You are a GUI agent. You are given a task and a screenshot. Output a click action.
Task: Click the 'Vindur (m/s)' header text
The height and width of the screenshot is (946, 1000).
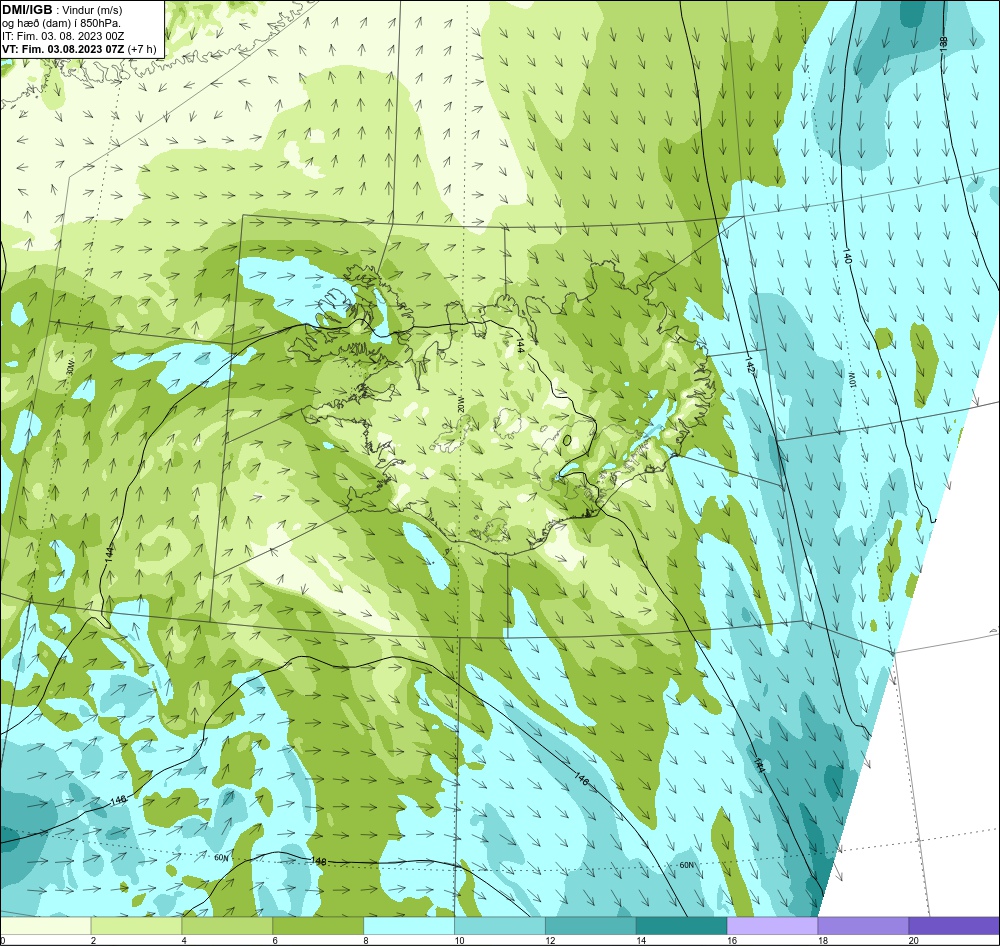click(92, 10)
